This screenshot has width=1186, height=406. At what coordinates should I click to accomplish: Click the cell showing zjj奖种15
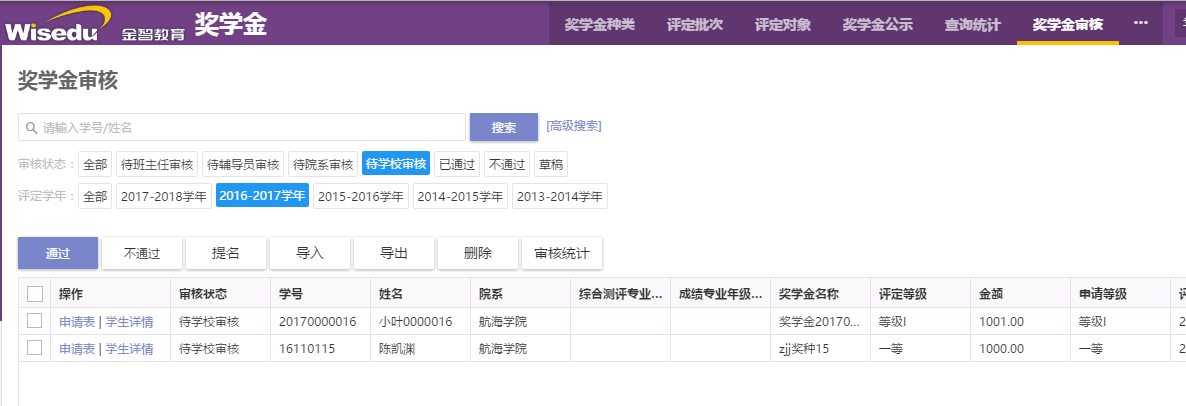pos(820,349)
